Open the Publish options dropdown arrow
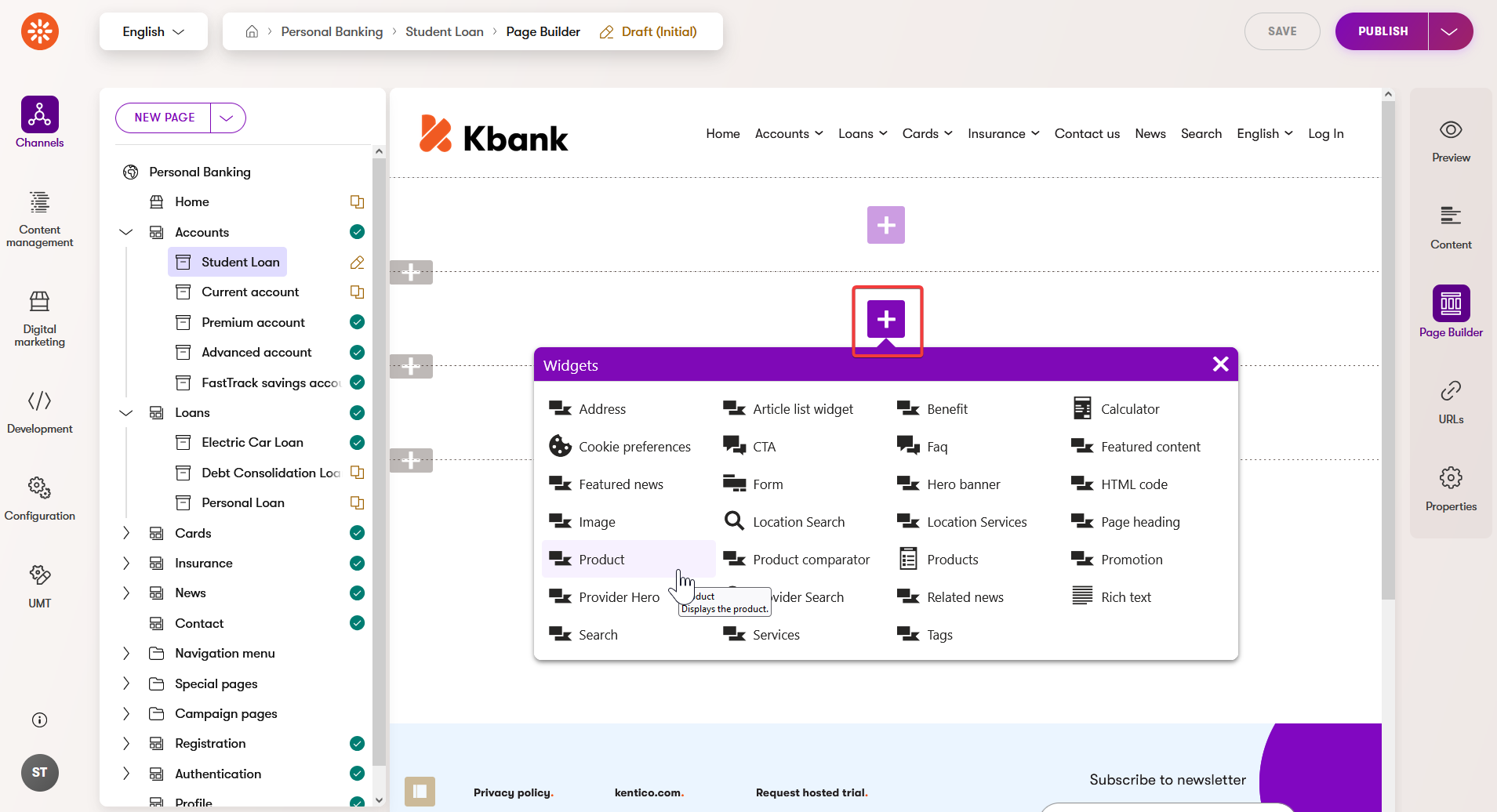Viewport: 1497px width, 812px height. click(1449, 31)
